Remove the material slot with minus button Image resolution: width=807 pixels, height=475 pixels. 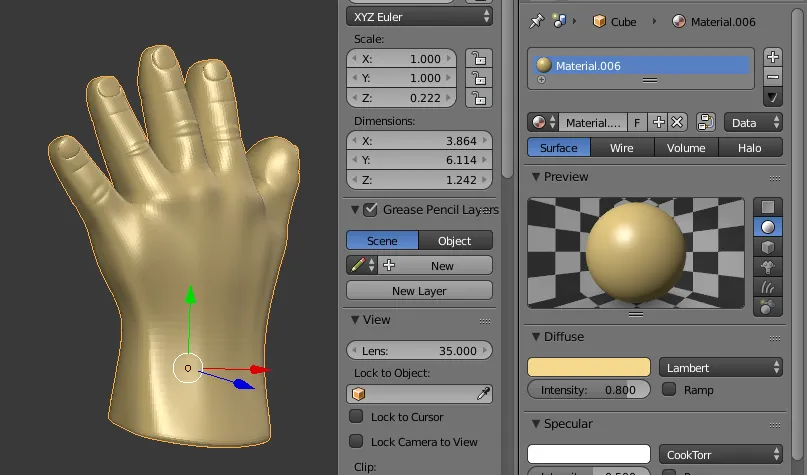tap(772, 77)
